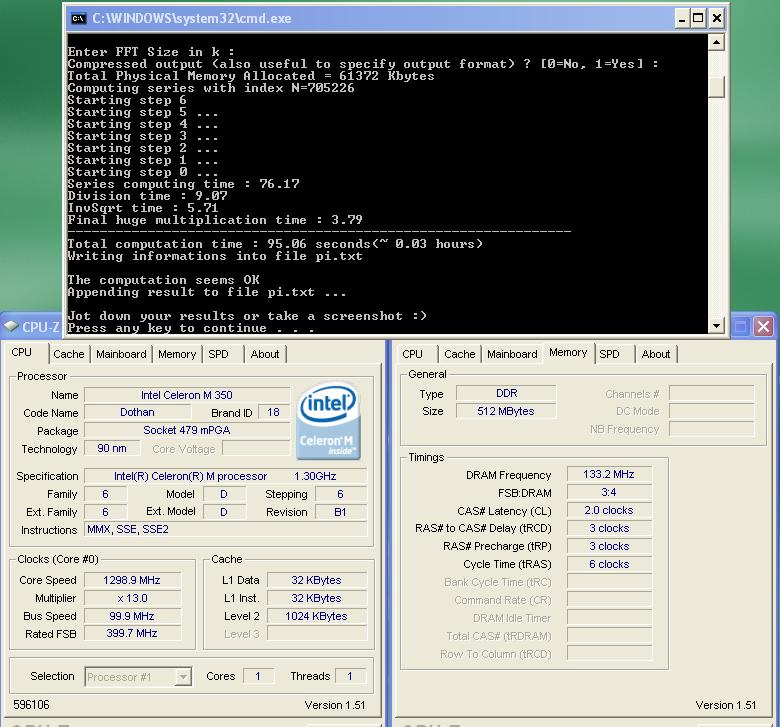Click the RAS# Precharge value 3 clocks
This screenshot has height=727, width=780.
click(609, 546)
